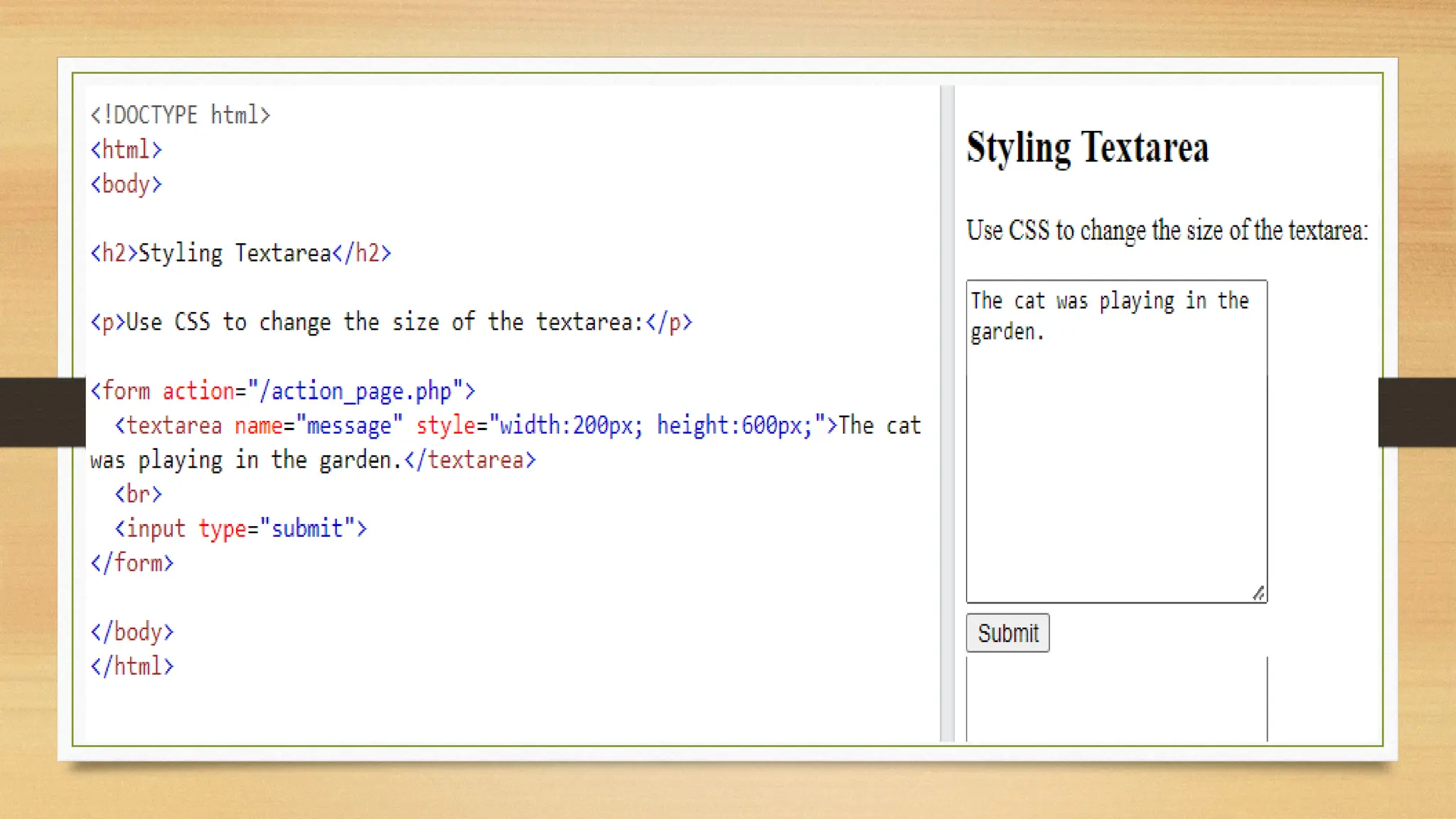Click the vertical gray divider bar

[x=946, y=412]
